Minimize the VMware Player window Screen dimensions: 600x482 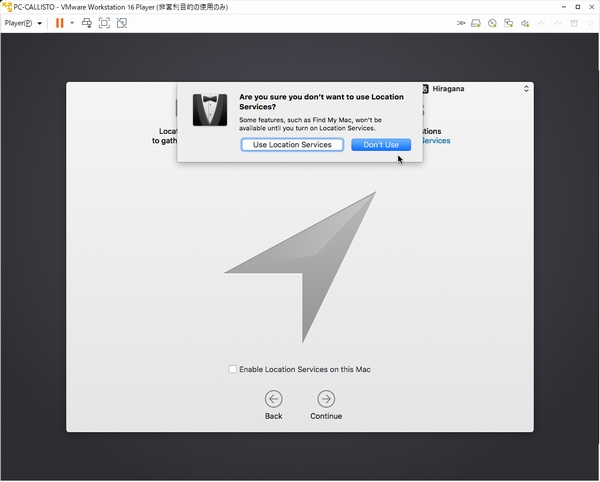[564, 7]
